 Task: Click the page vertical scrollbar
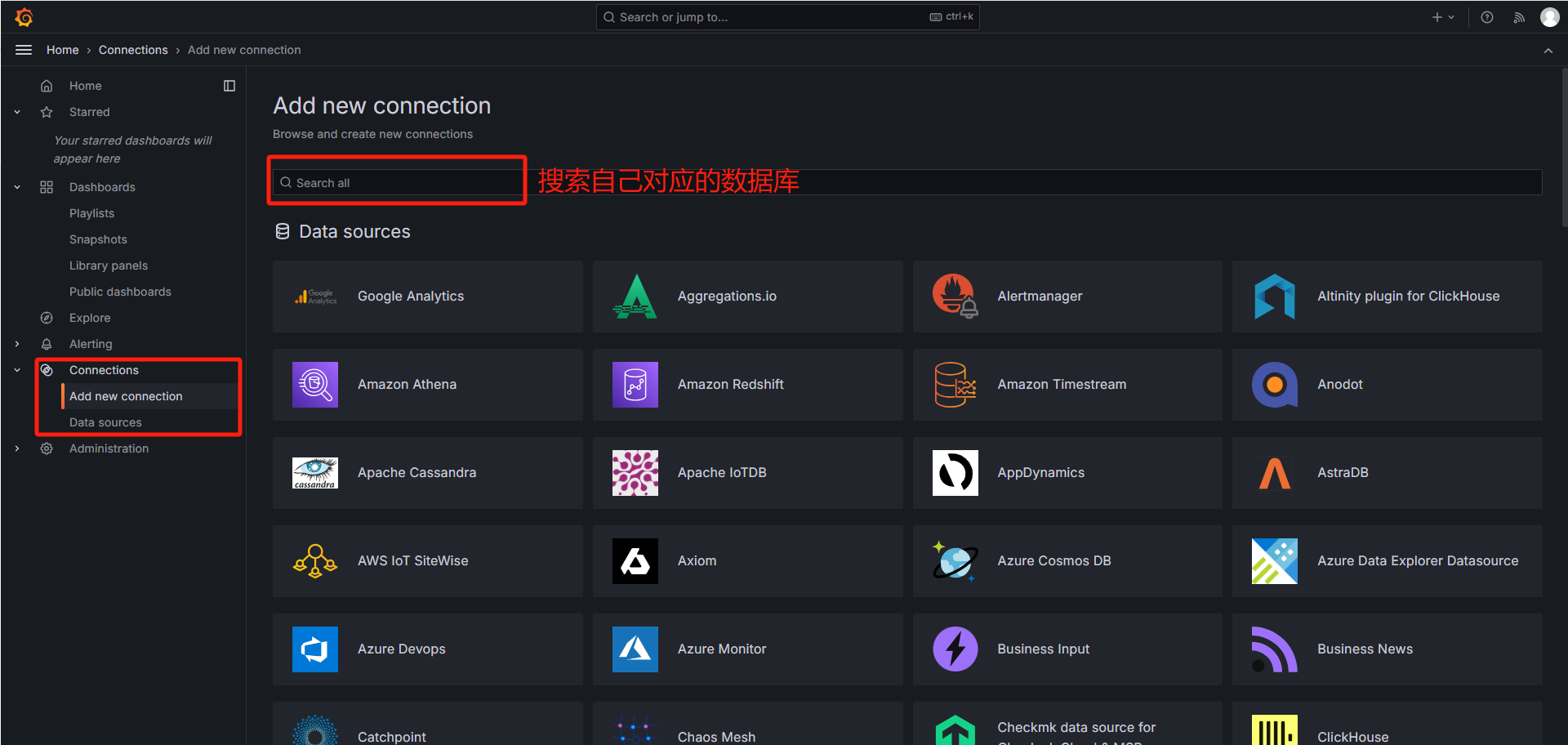(x=1564, y=147)
